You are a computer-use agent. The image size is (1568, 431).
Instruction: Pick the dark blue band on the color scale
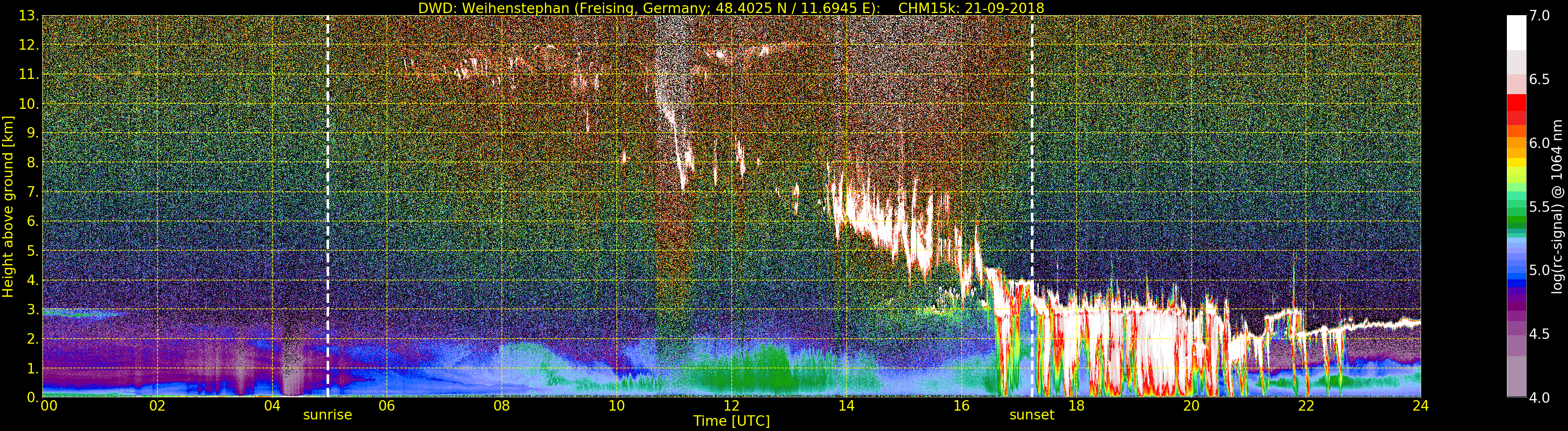(x=1516, y=283)
